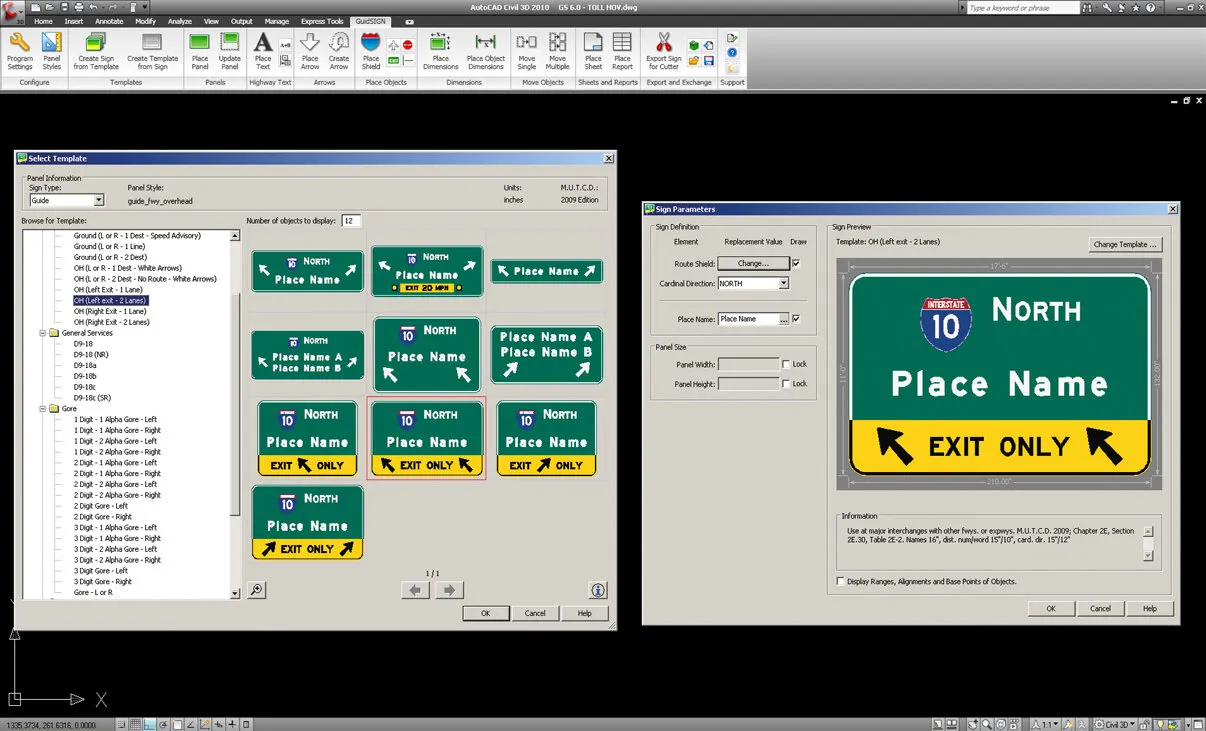Activate the Place Panel tool
The width and height of the screenshot is (1206, 731).
click(x=200, y=51)
